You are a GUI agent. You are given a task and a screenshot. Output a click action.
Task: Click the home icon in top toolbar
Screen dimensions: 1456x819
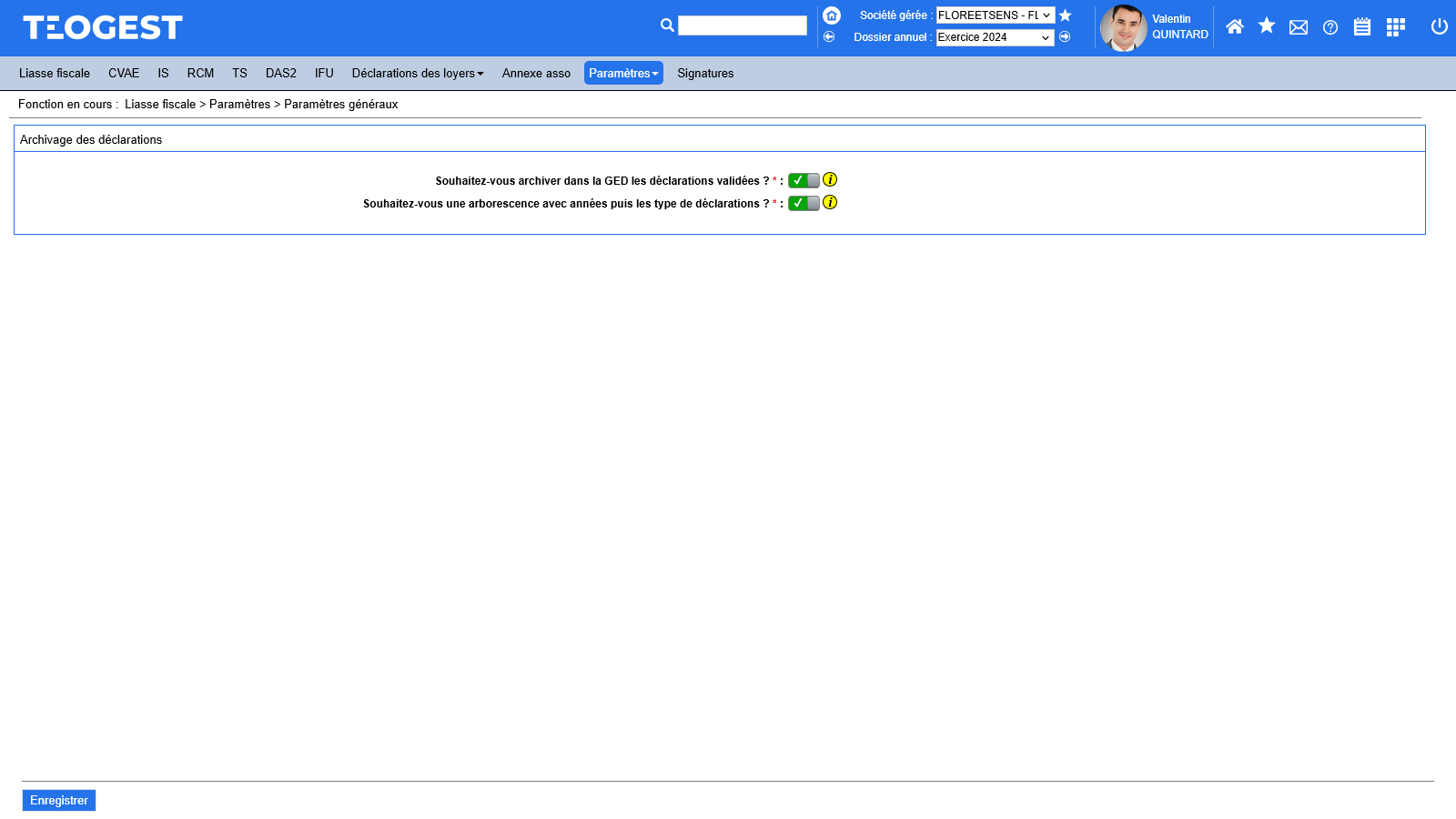pyautogui.click(x=1234, y=26)
